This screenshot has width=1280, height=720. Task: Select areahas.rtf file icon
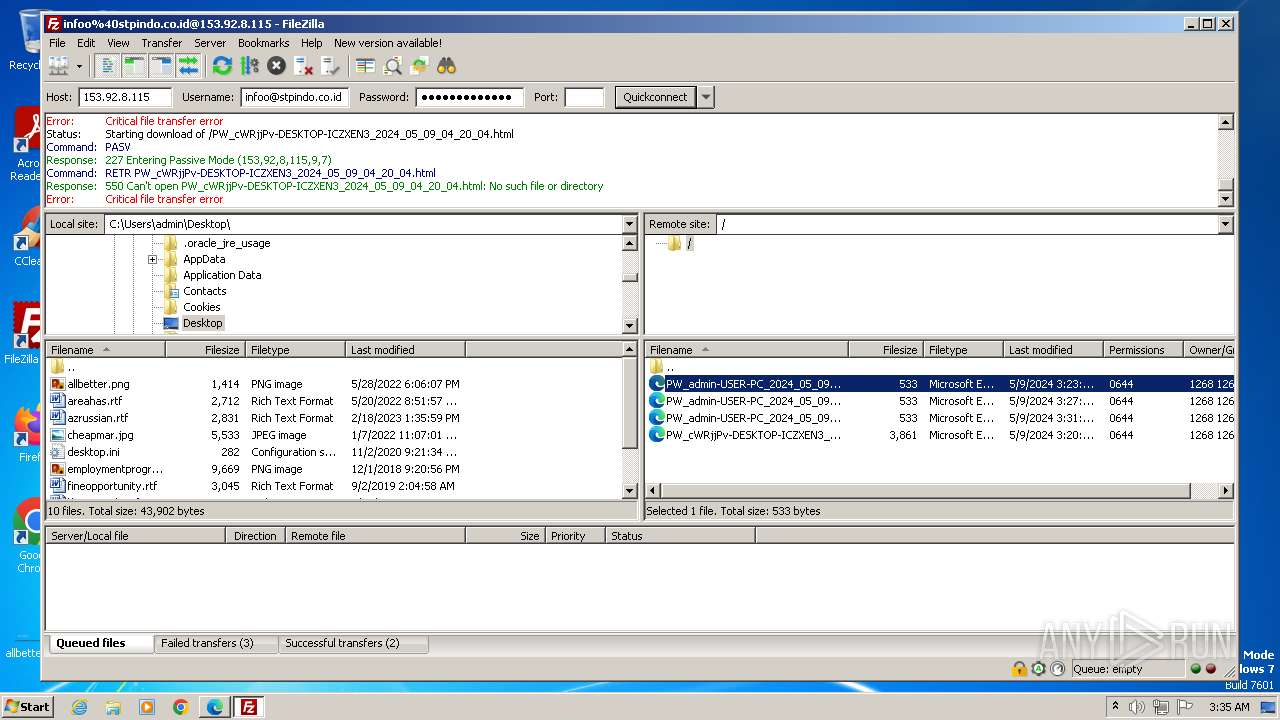click(58, 401)
